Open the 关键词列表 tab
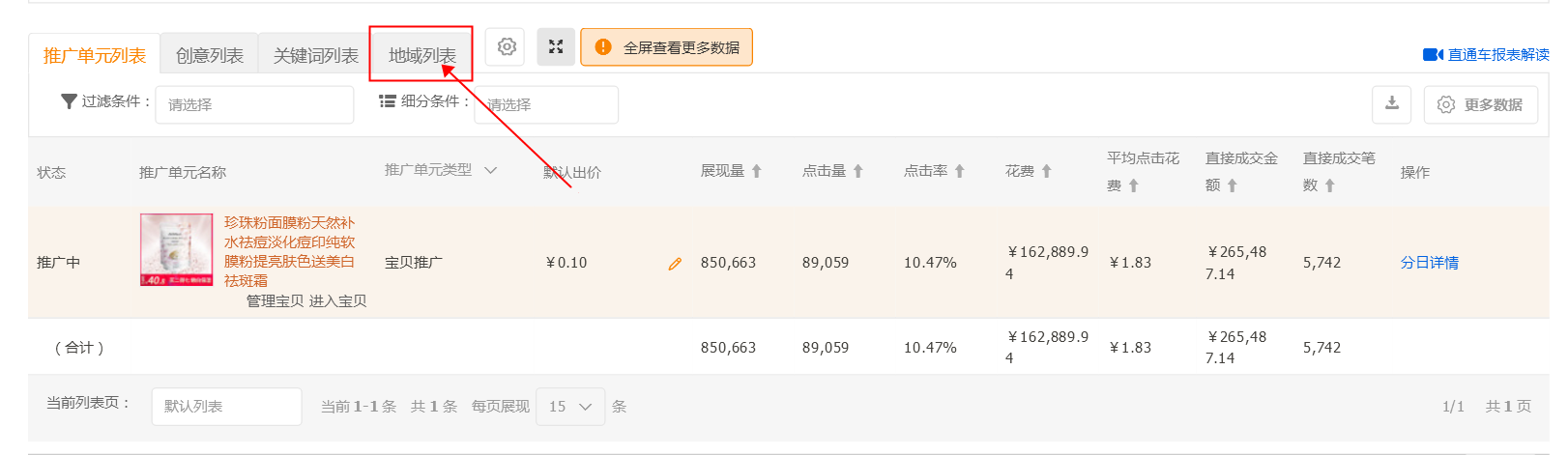Screen dimensions: 1568x455 (x=316, y=55)
